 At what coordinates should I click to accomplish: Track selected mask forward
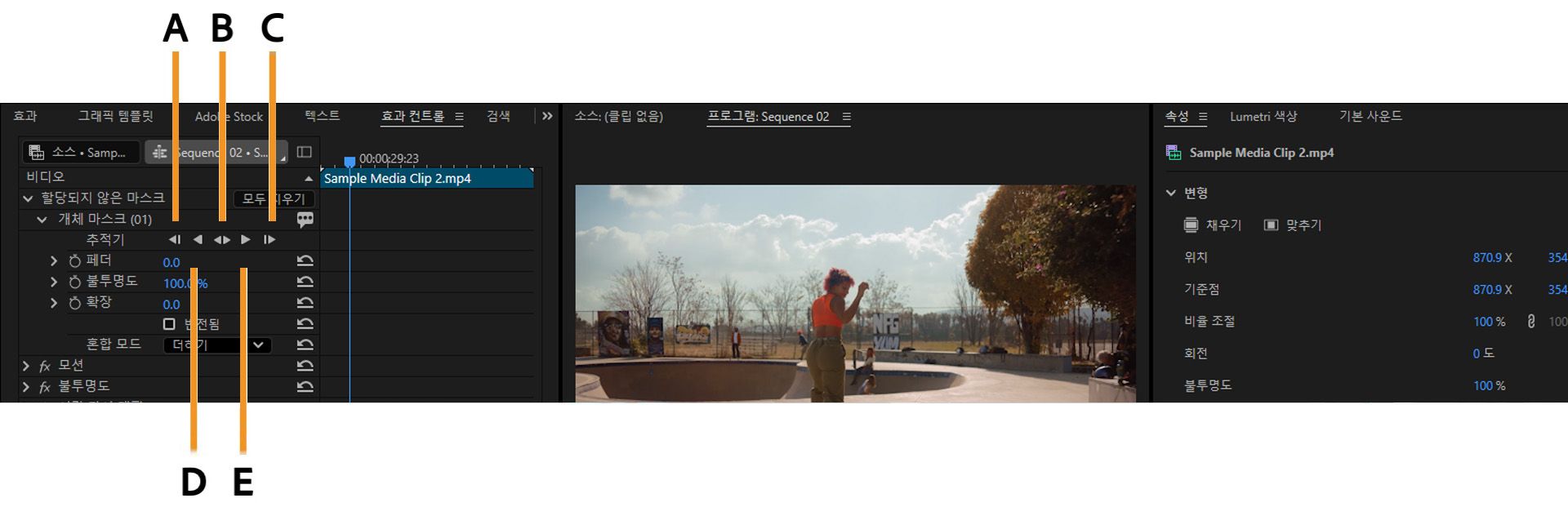pyautogui.click(x=245, y=239)
